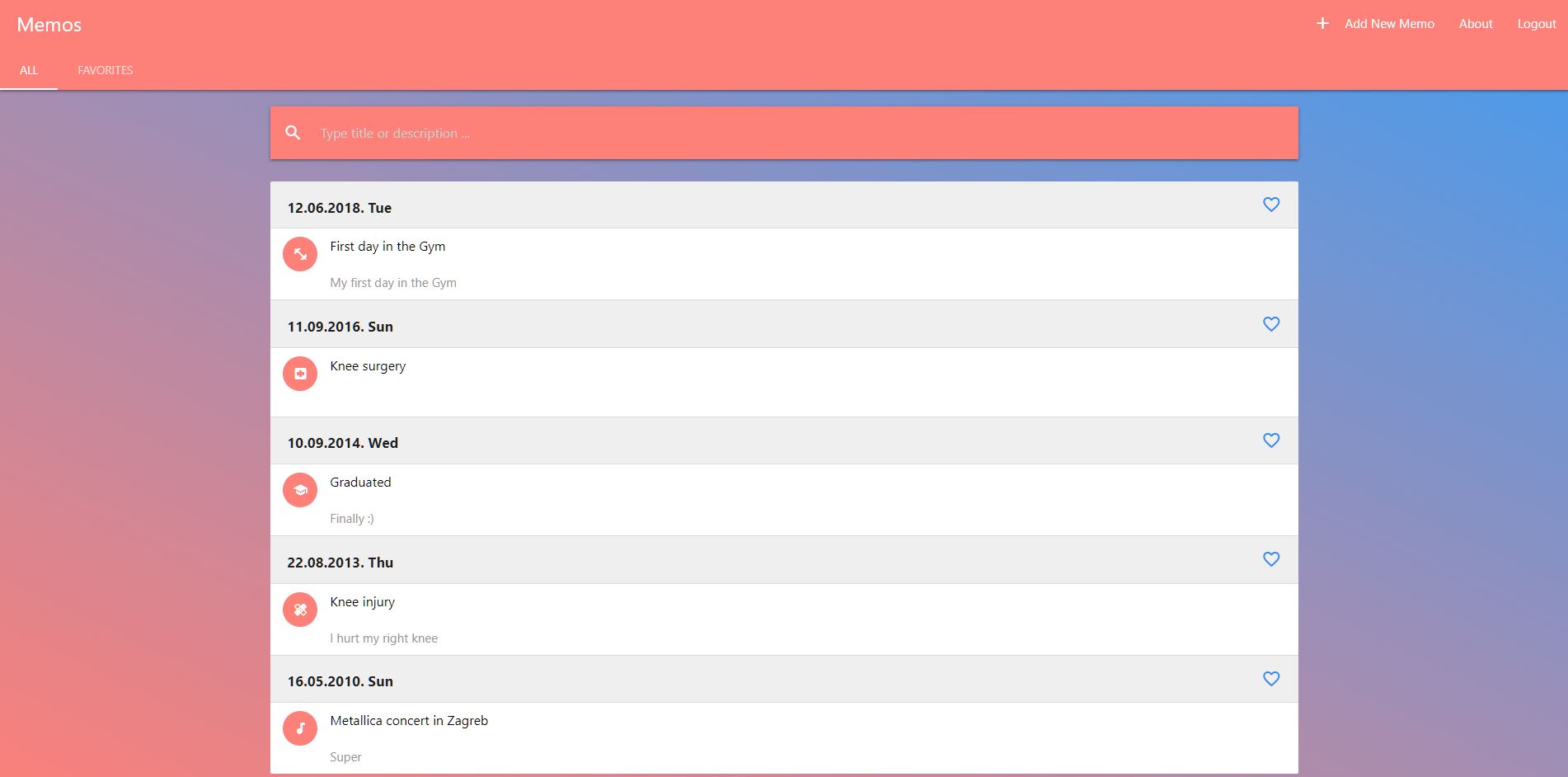
Task: Log out using the Logout link
Action: [1537, 24]
